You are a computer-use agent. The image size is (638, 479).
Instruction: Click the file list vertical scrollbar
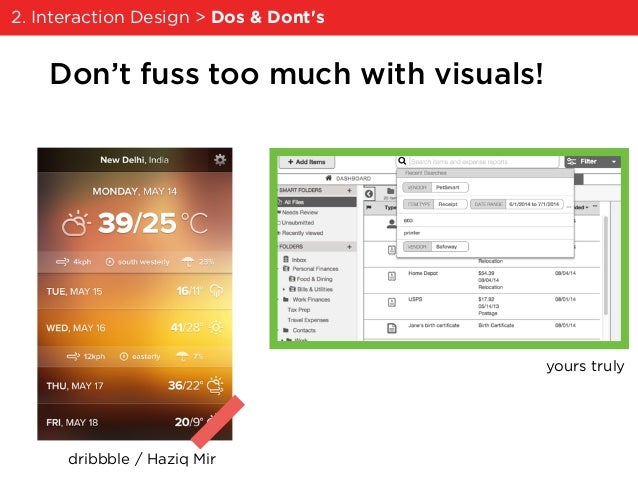click(x=605, y=265)
